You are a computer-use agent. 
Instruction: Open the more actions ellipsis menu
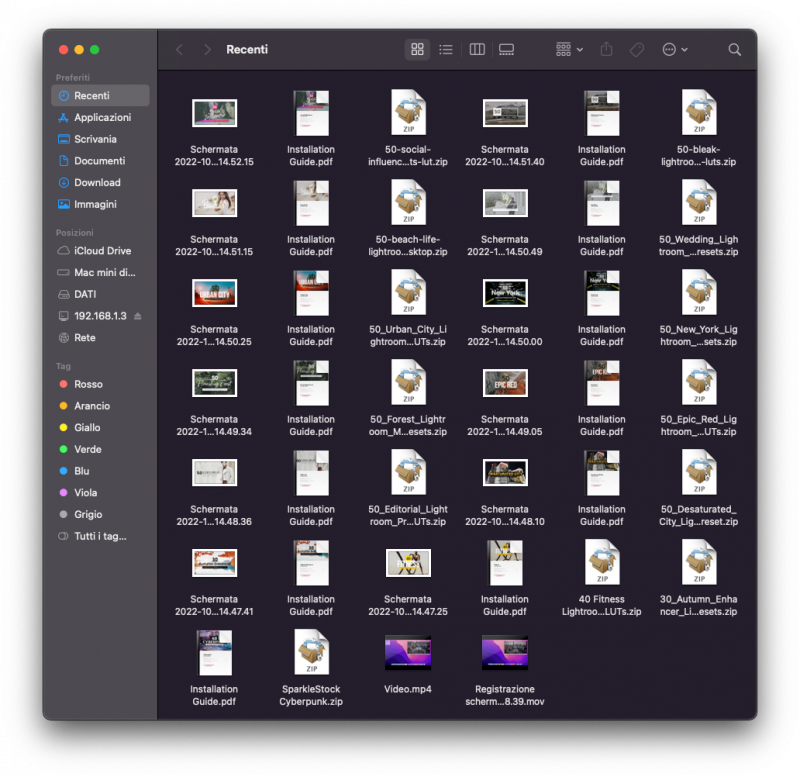[x=674, y=49]
